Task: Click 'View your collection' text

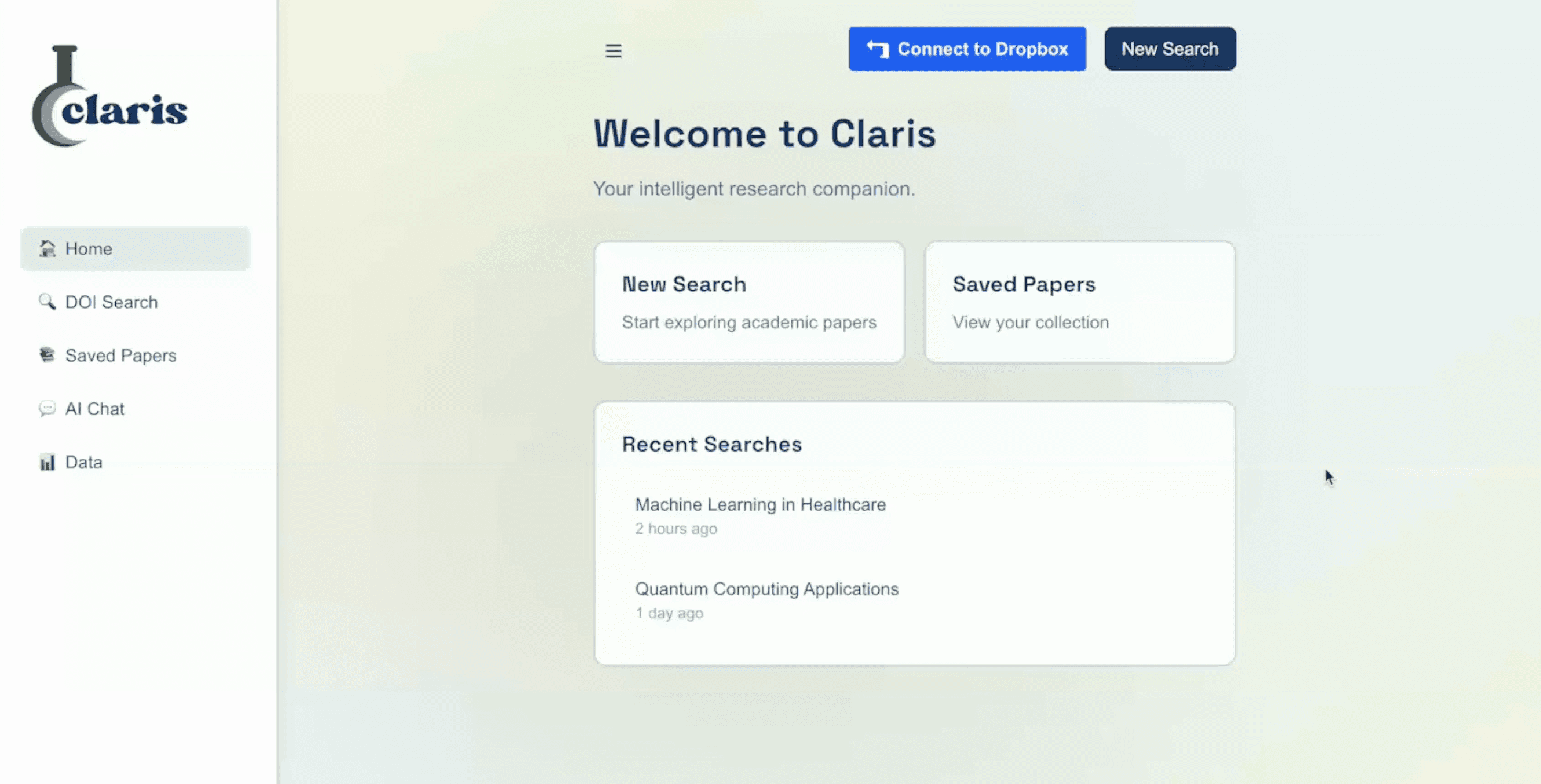Action: (x=1031, y=323)
